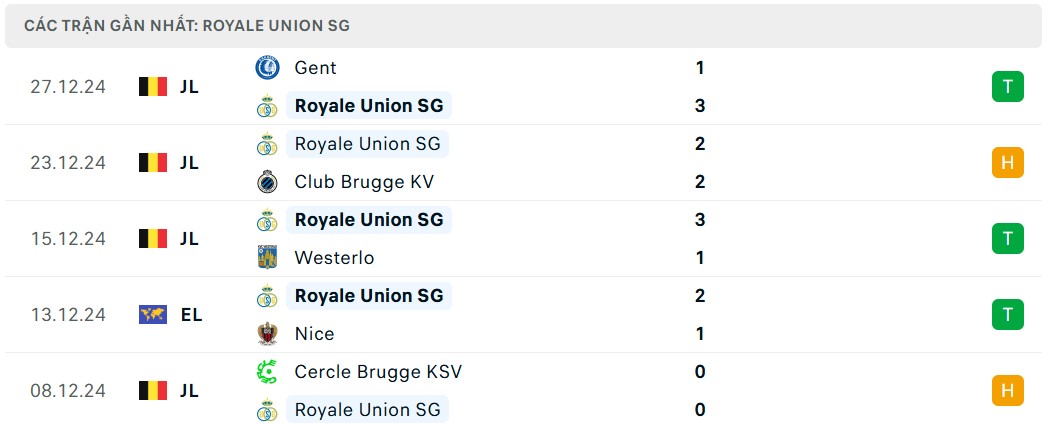Click orange H badge for Club Brugge match

coord(1007,163)
